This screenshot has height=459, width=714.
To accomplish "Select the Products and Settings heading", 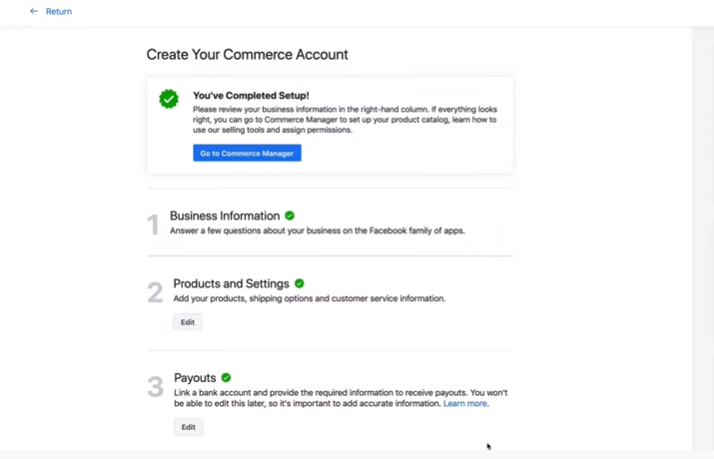I will coord(231,283).
